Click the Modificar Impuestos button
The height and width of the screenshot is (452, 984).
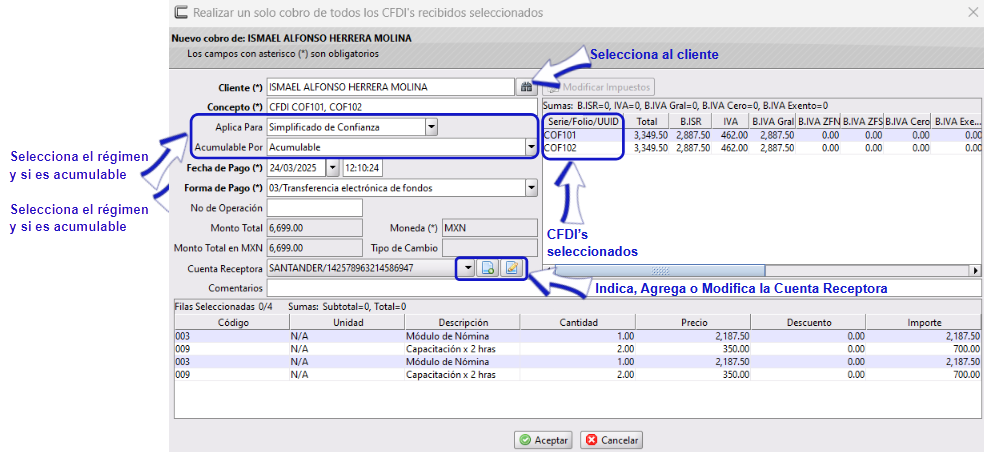pos(598,87)
